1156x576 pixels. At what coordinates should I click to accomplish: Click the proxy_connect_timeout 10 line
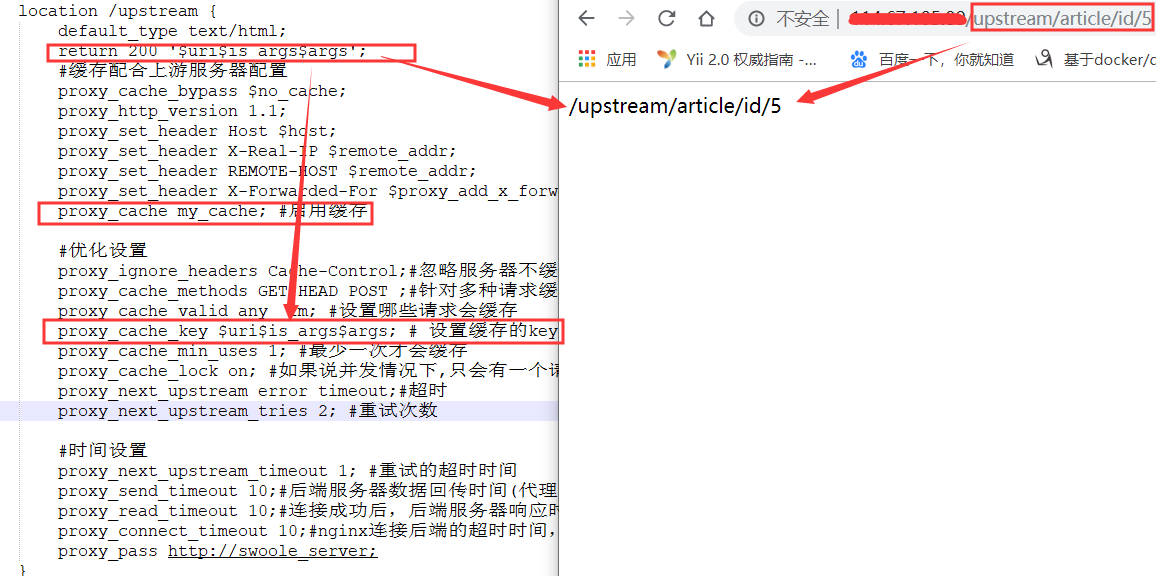point(307,530)
